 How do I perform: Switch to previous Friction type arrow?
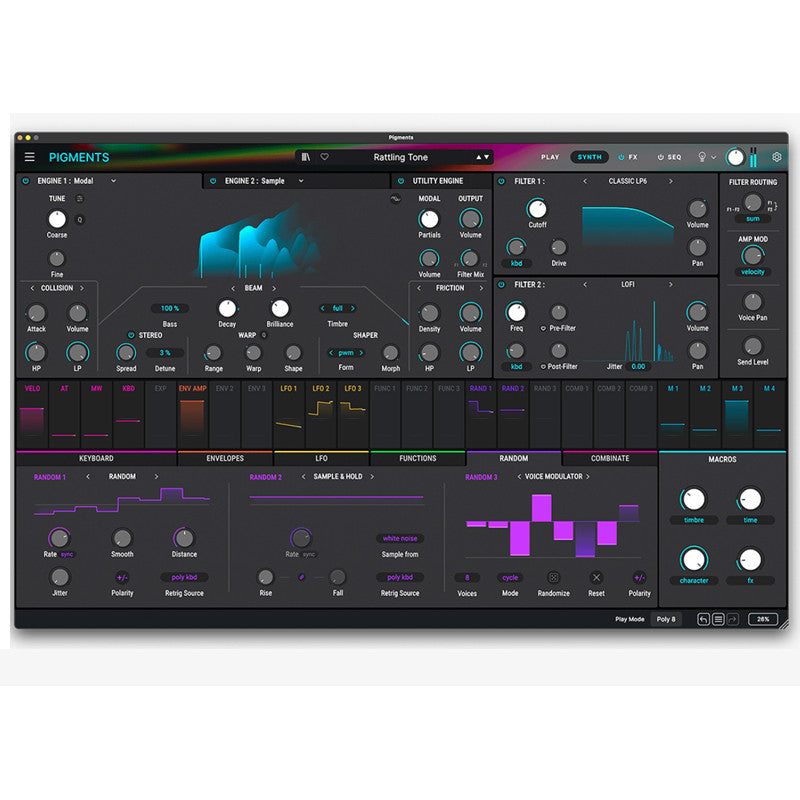419,288
